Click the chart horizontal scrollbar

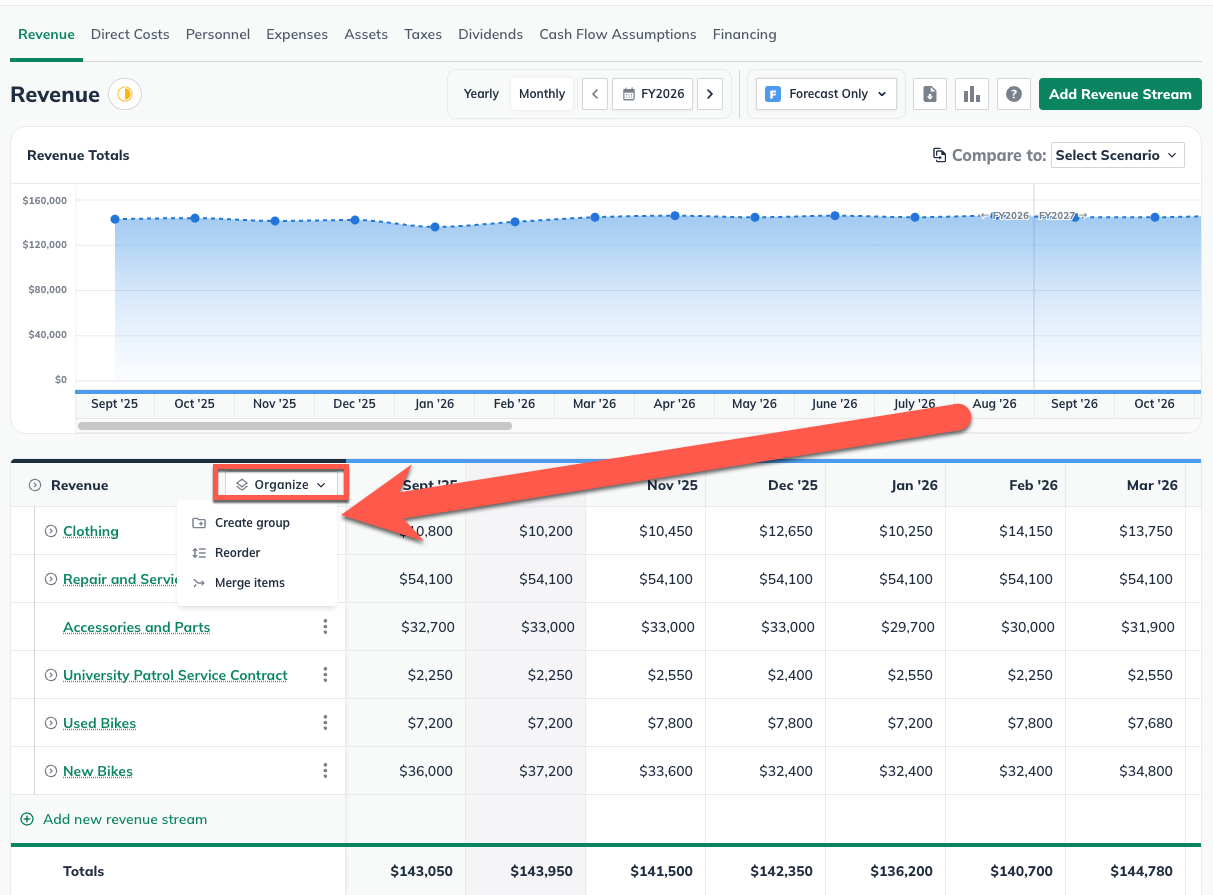coord(294,426)
